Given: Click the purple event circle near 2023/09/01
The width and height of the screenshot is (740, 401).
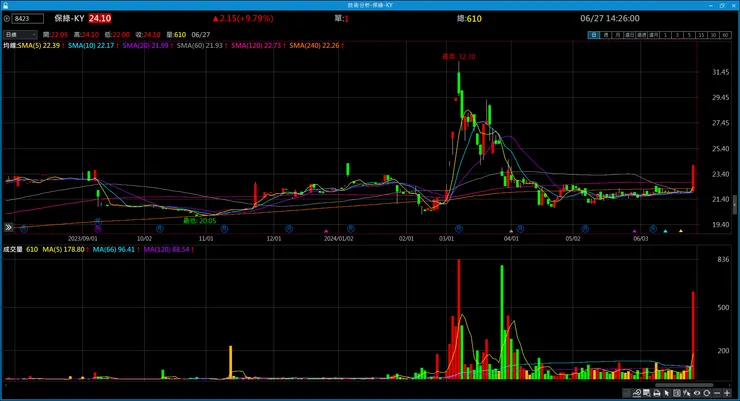Looking at the screenshot, I should (98, 228).
